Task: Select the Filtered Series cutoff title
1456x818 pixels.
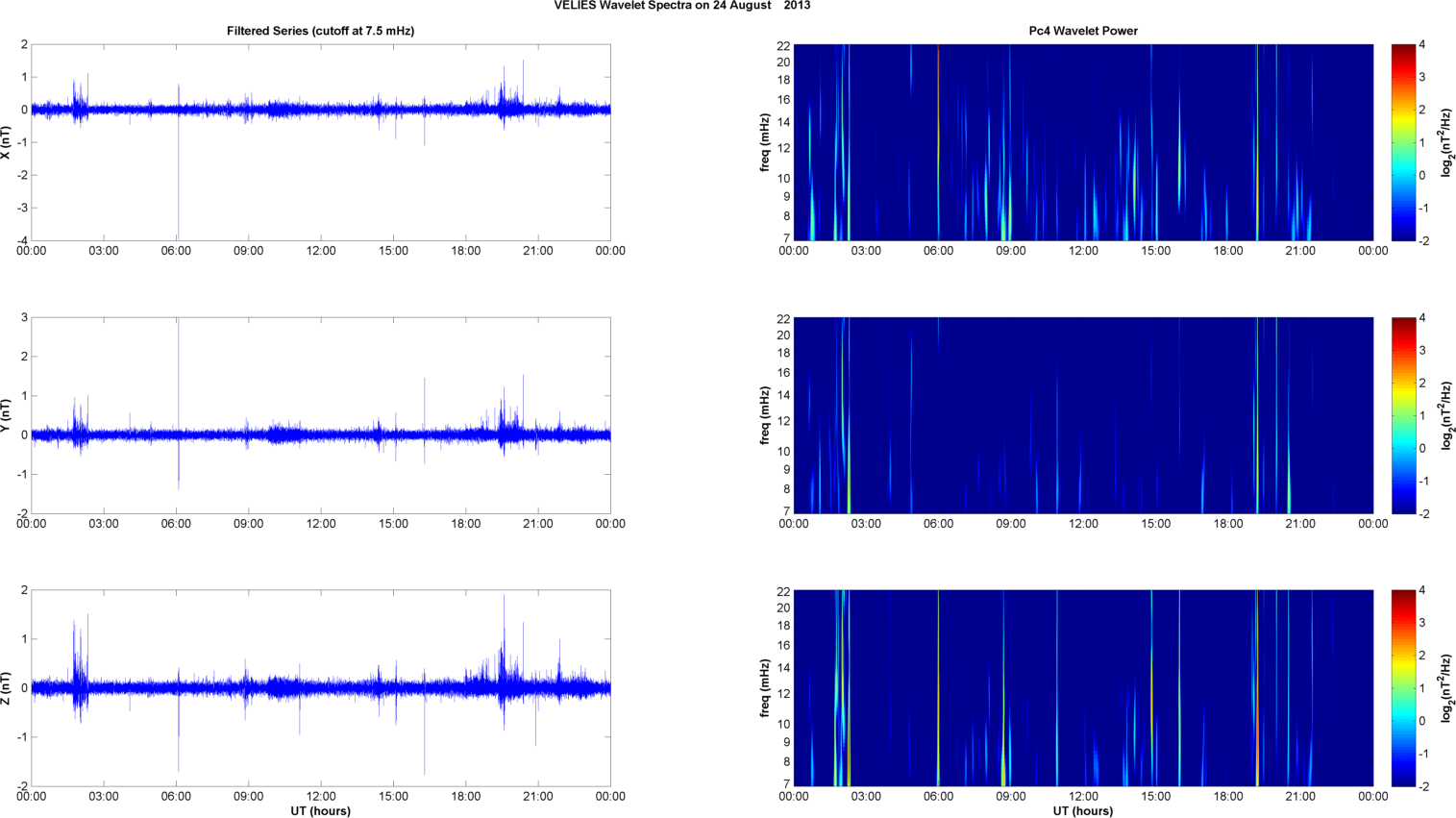Action: 320,31
